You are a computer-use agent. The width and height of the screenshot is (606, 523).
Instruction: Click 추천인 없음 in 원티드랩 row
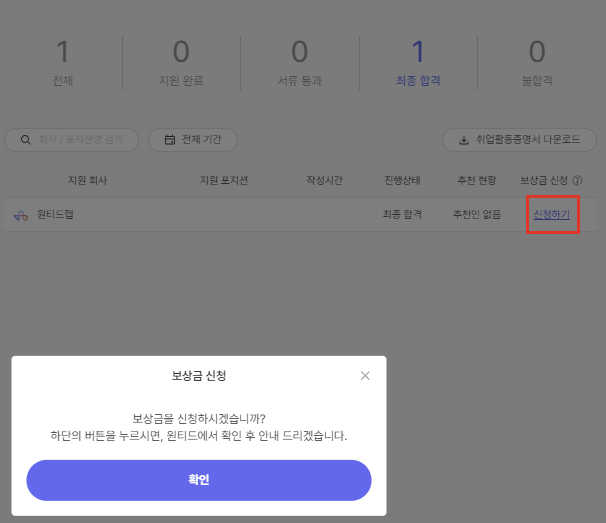point(477,215)
